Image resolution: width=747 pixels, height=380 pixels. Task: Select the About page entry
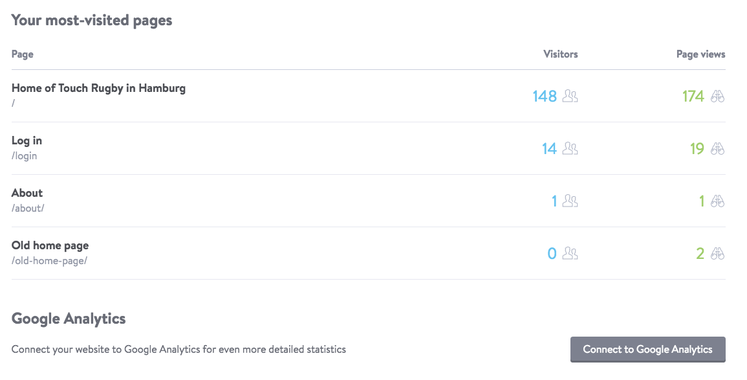(27, 193)
